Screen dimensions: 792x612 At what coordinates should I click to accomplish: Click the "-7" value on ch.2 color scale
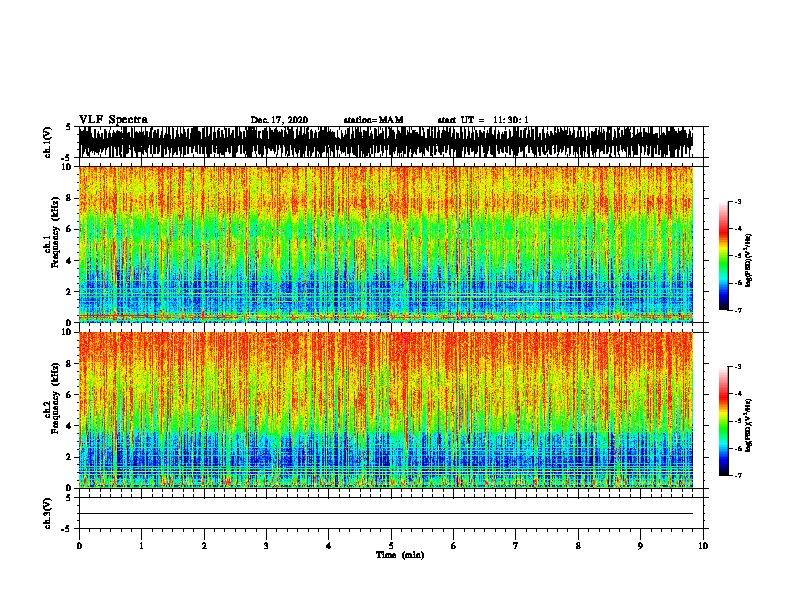tap(737, 475)
